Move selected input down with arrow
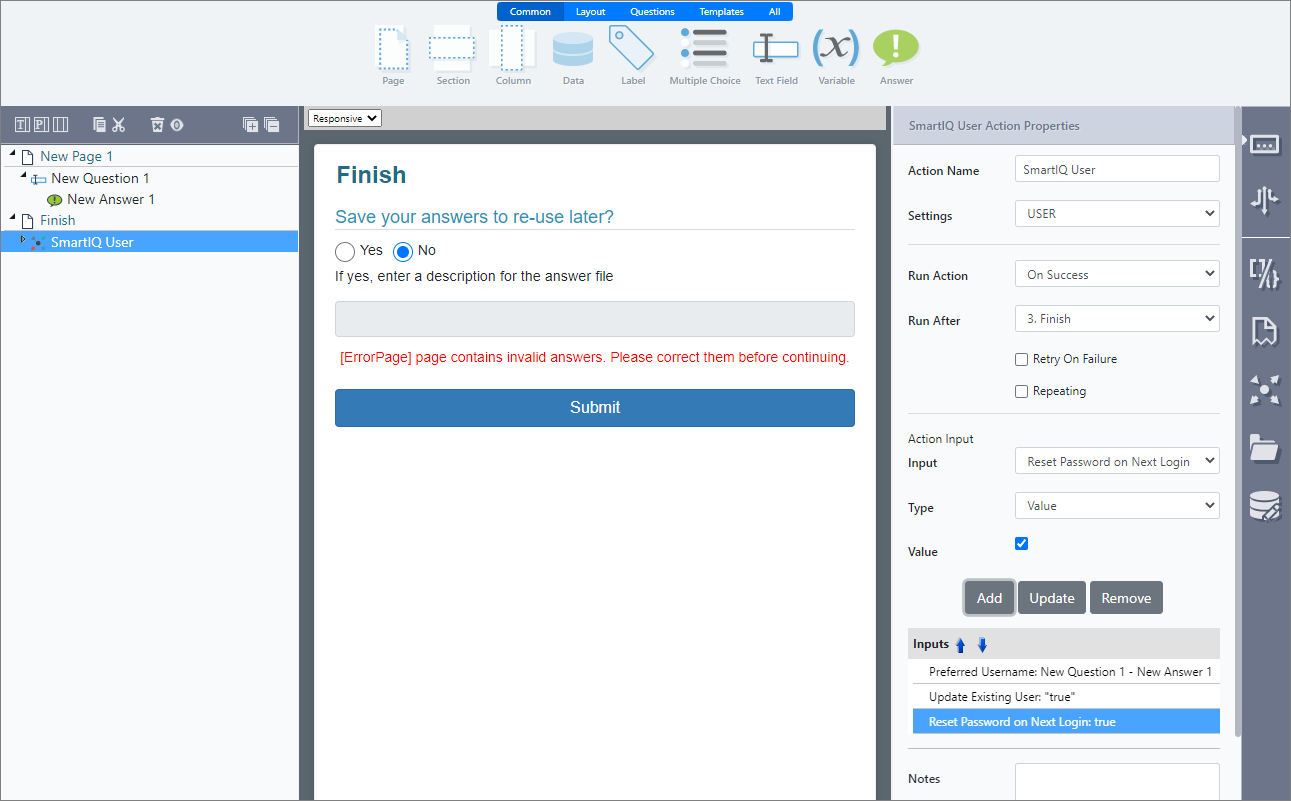The width and height of the screenshot is (1291, 801). 982,645
